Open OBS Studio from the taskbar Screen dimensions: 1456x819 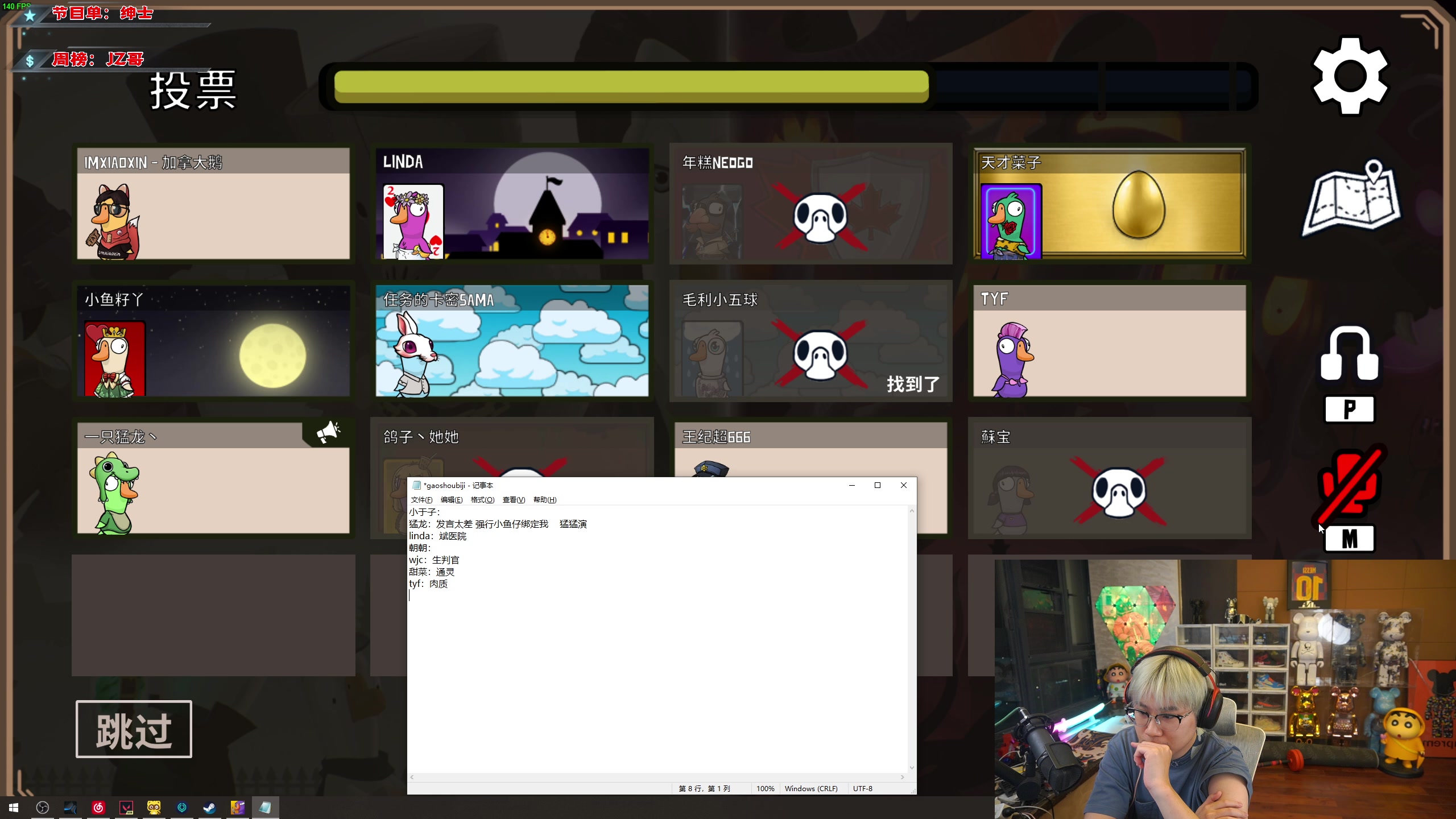43,808
